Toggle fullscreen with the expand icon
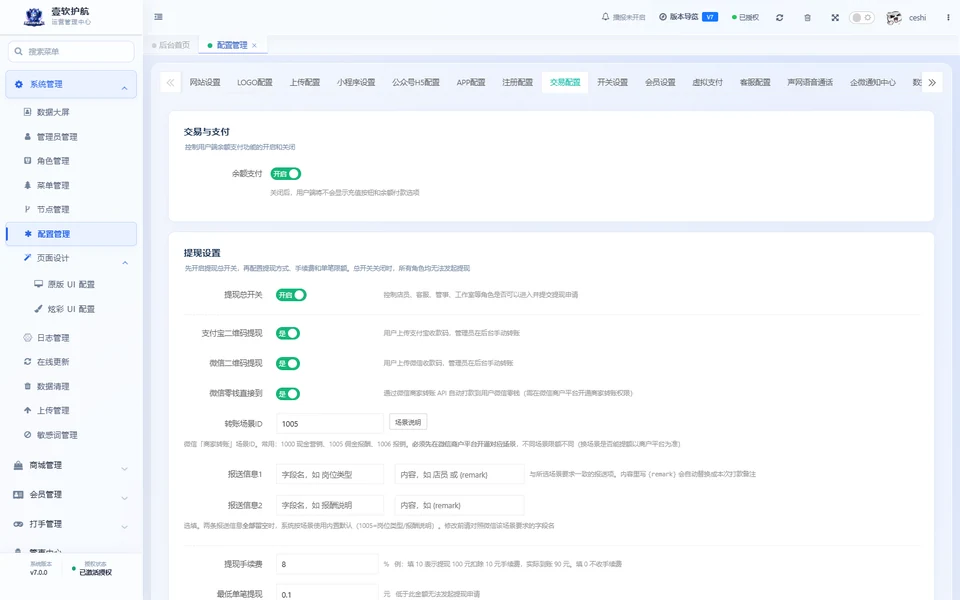This screenshot has height=600, width=960. pos(835,18)
